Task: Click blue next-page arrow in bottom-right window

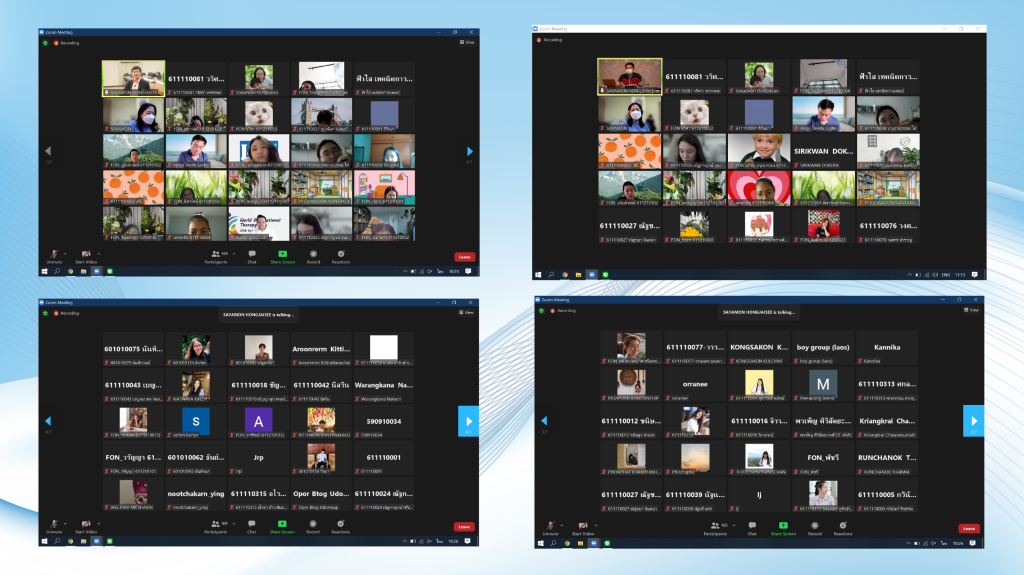Action: pos(973,421)
